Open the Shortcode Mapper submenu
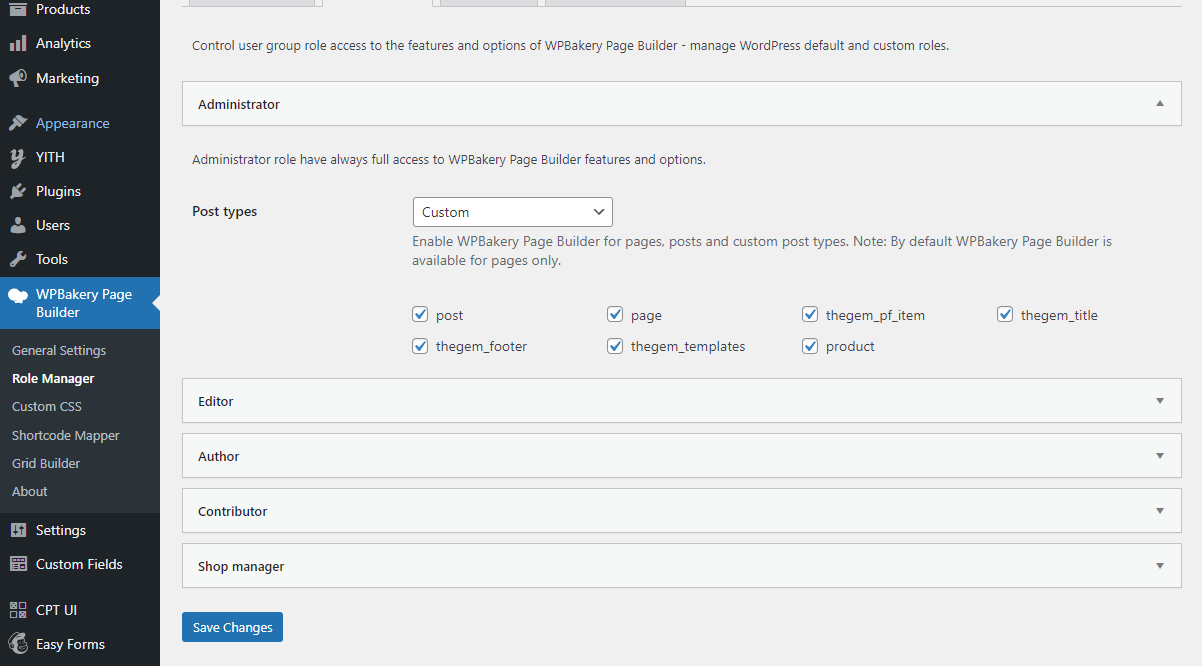 (x=66, y=436)
